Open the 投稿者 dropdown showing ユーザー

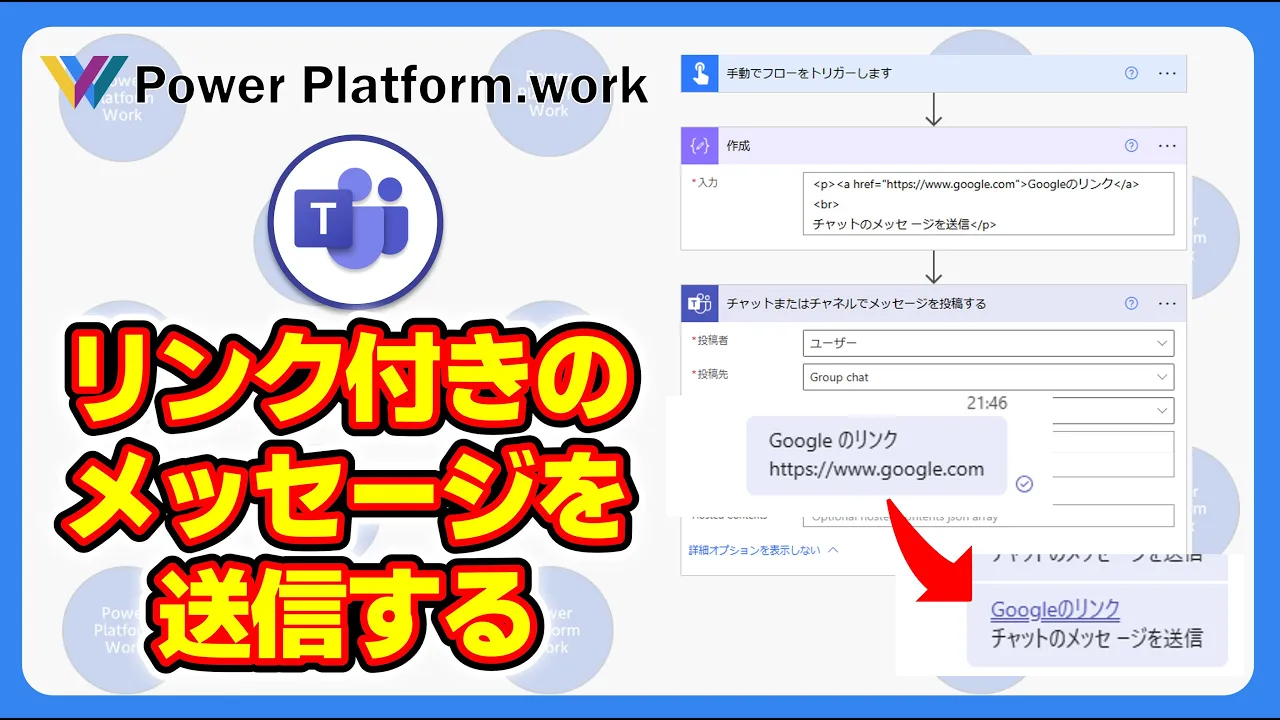pos(988,343)
